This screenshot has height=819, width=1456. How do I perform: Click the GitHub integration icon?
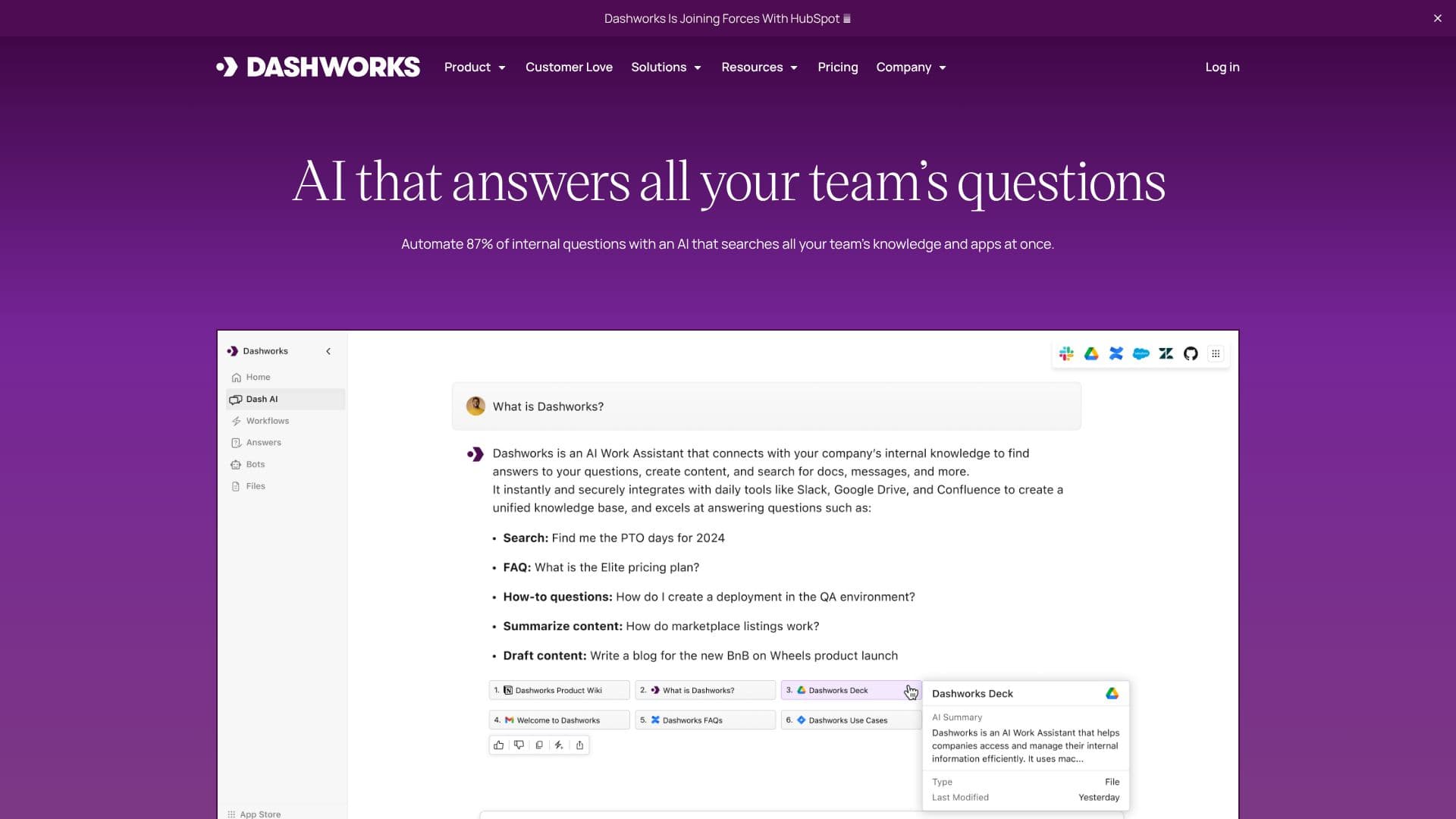tap(1191, 353)
